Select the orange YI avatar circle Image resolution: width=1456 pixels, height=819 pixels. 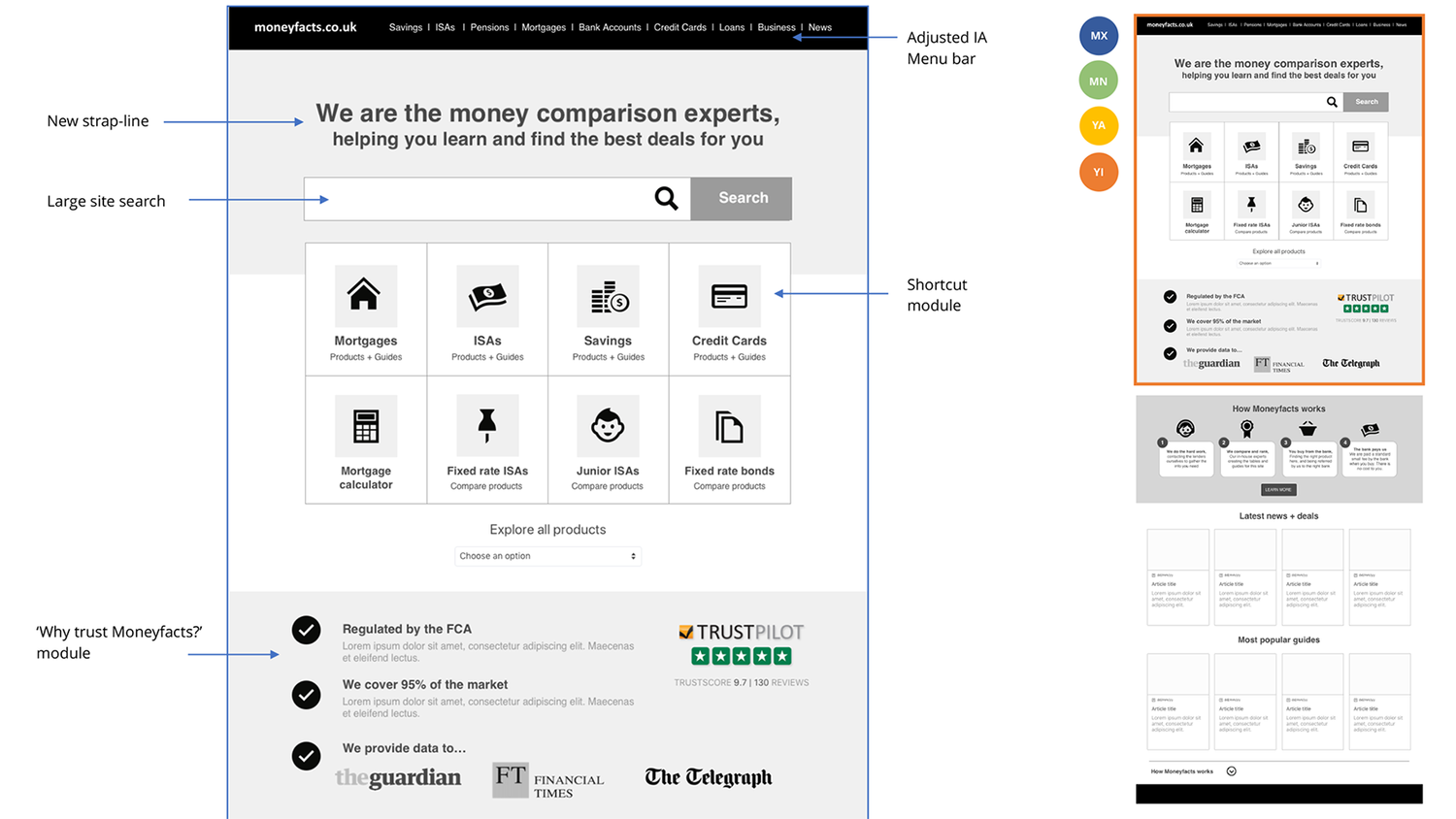(x=1099, y=172)
